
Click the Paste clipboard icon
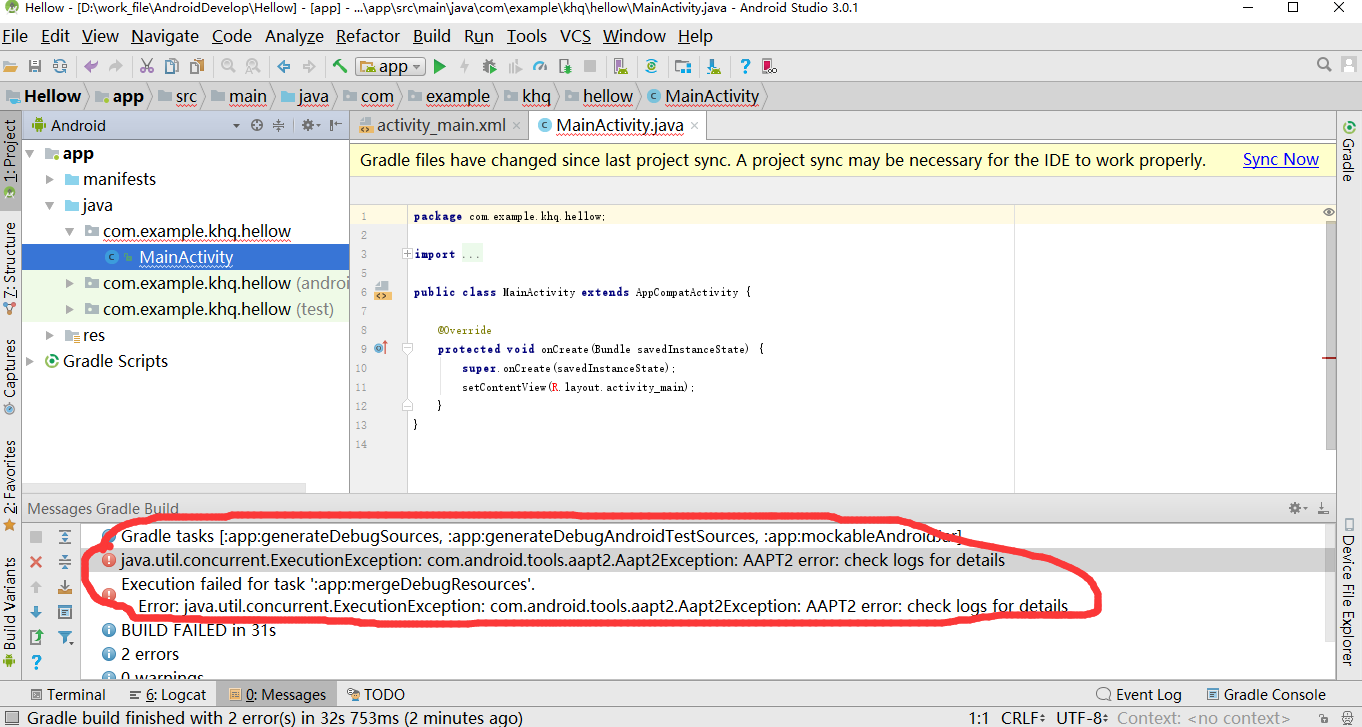(x=197, y=66)
